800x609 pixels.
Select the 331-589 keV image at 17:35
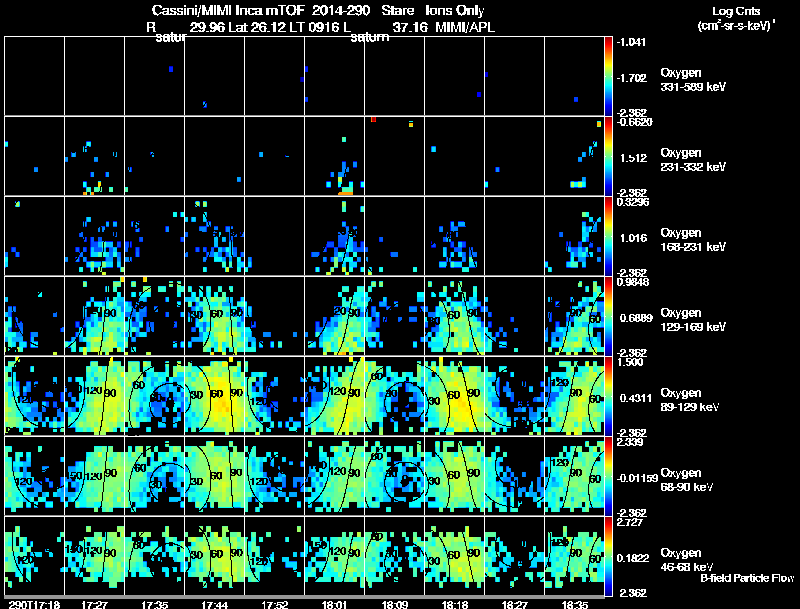[155, 76]
